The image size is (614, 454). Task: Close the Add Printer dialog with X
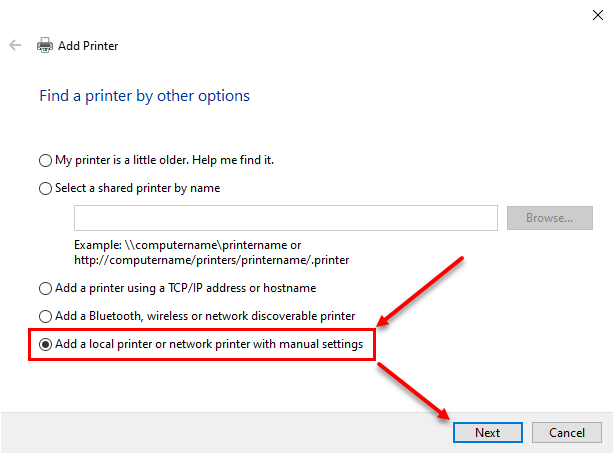click(598, 15)
